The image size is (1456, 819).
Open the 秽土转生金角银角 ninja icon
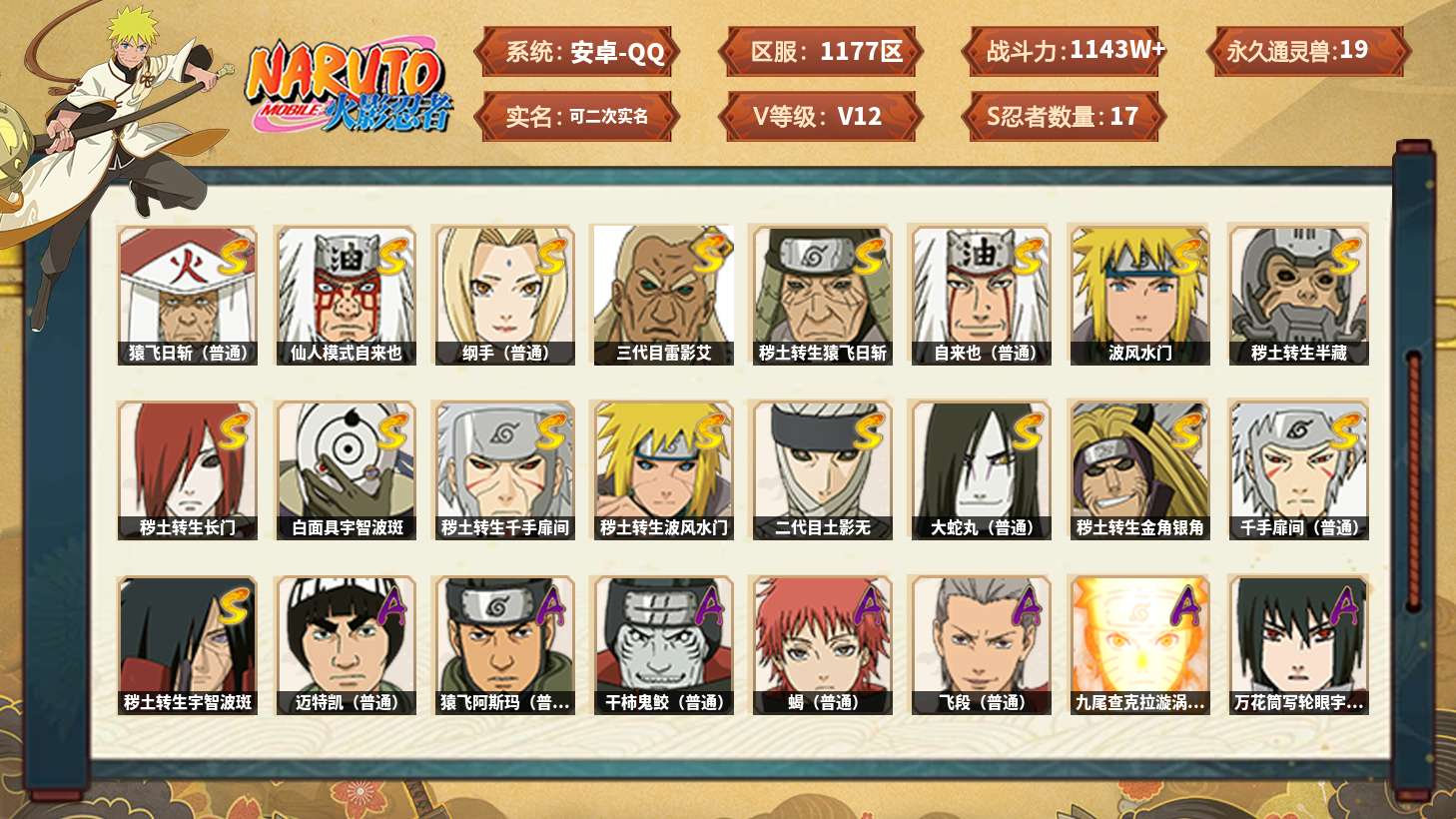1139,470
